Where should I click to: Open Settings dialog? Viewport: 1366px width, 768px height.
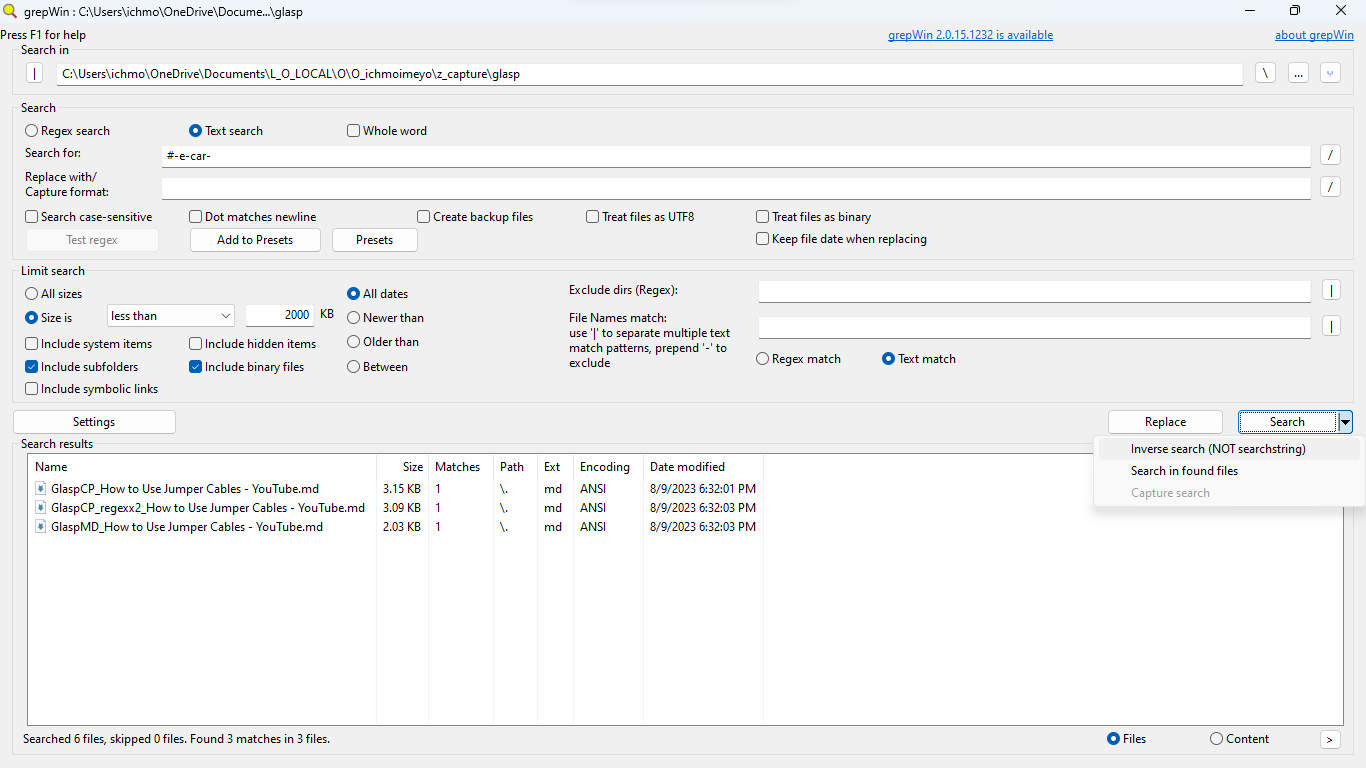point(94,422)
